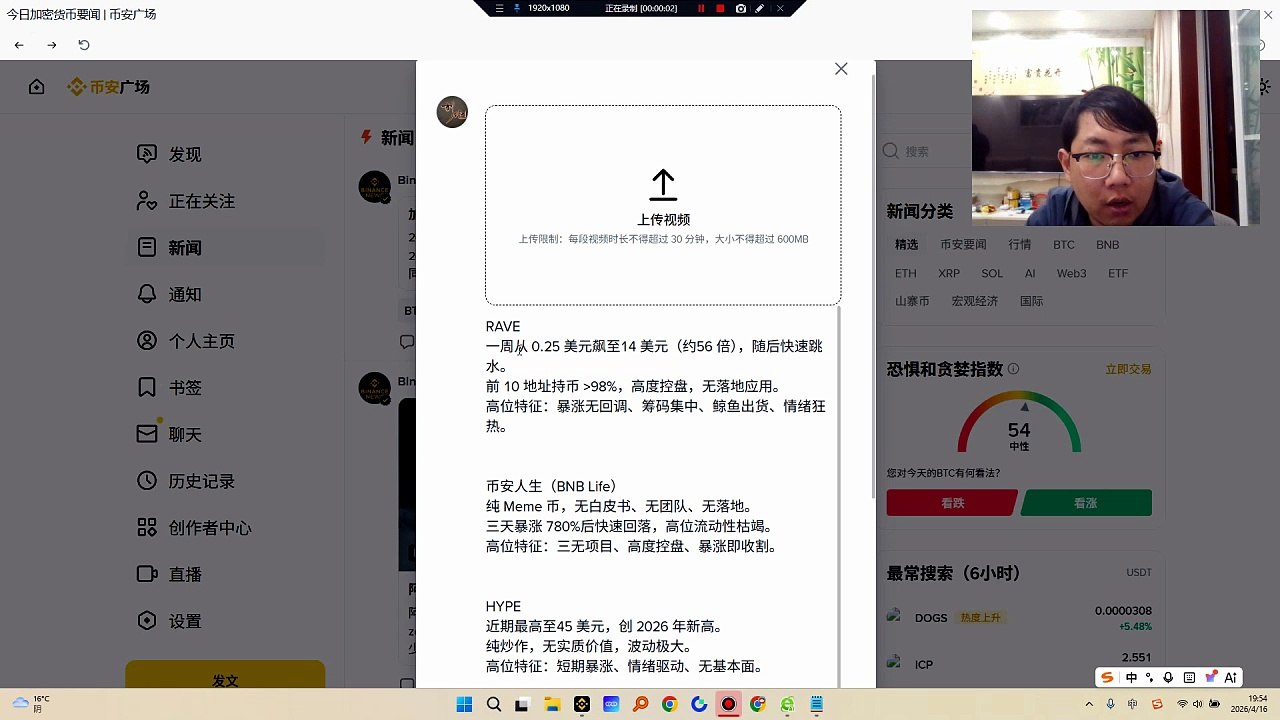Open Binance app from taskbar
This screenshot has width=1280, height=720.
[x=582, y=704]
